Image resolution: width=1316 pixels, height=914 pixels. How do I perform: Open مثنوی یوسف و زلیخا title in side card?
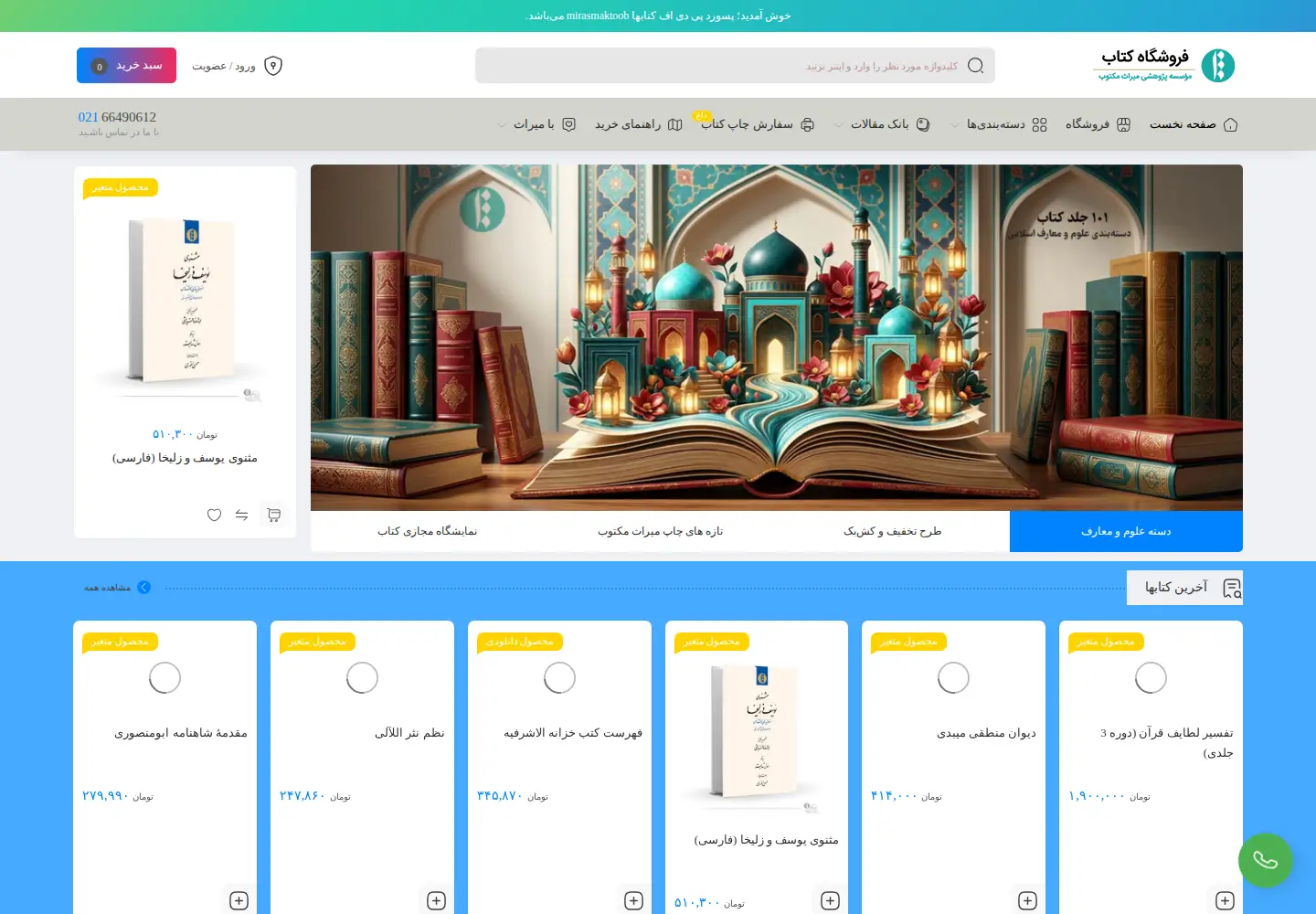coord(185,458)
